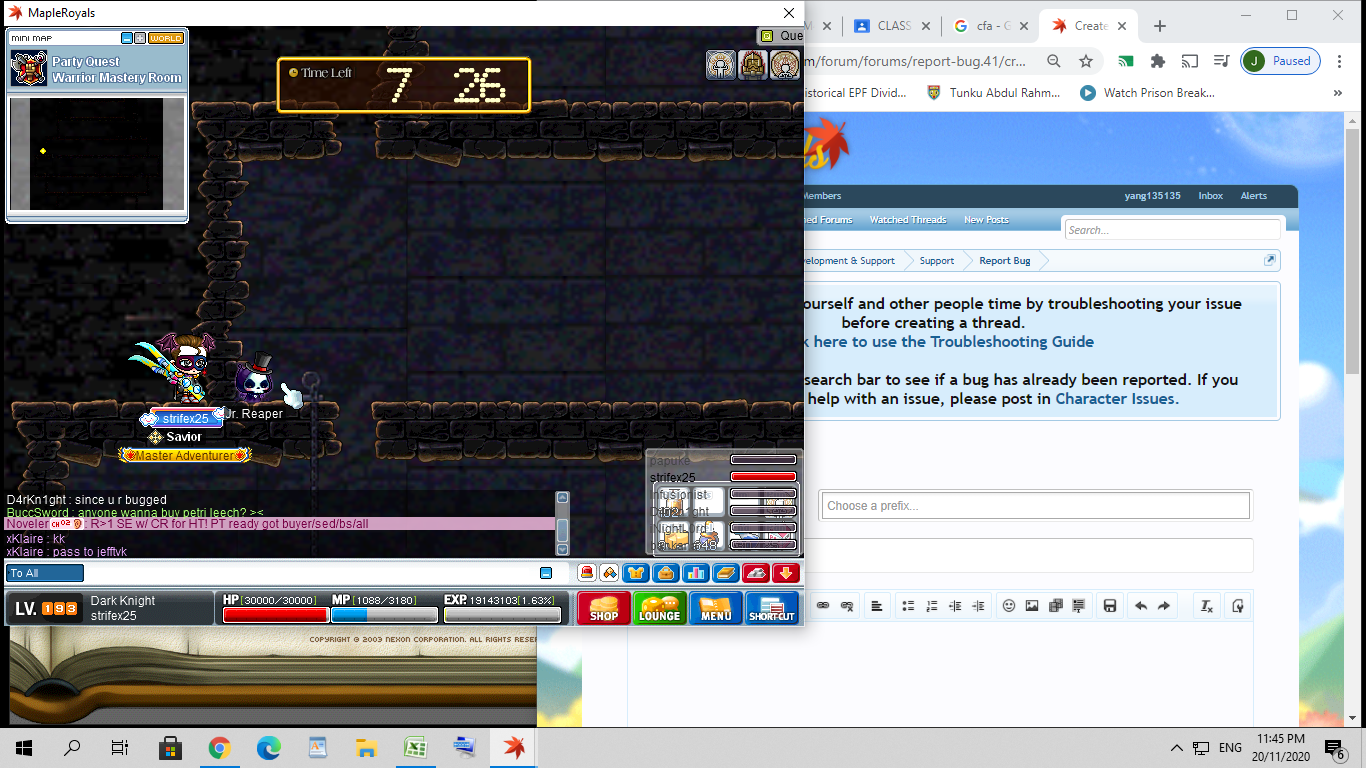
Task: Click the silver key-config icon
Action: (x=756, y=573)
